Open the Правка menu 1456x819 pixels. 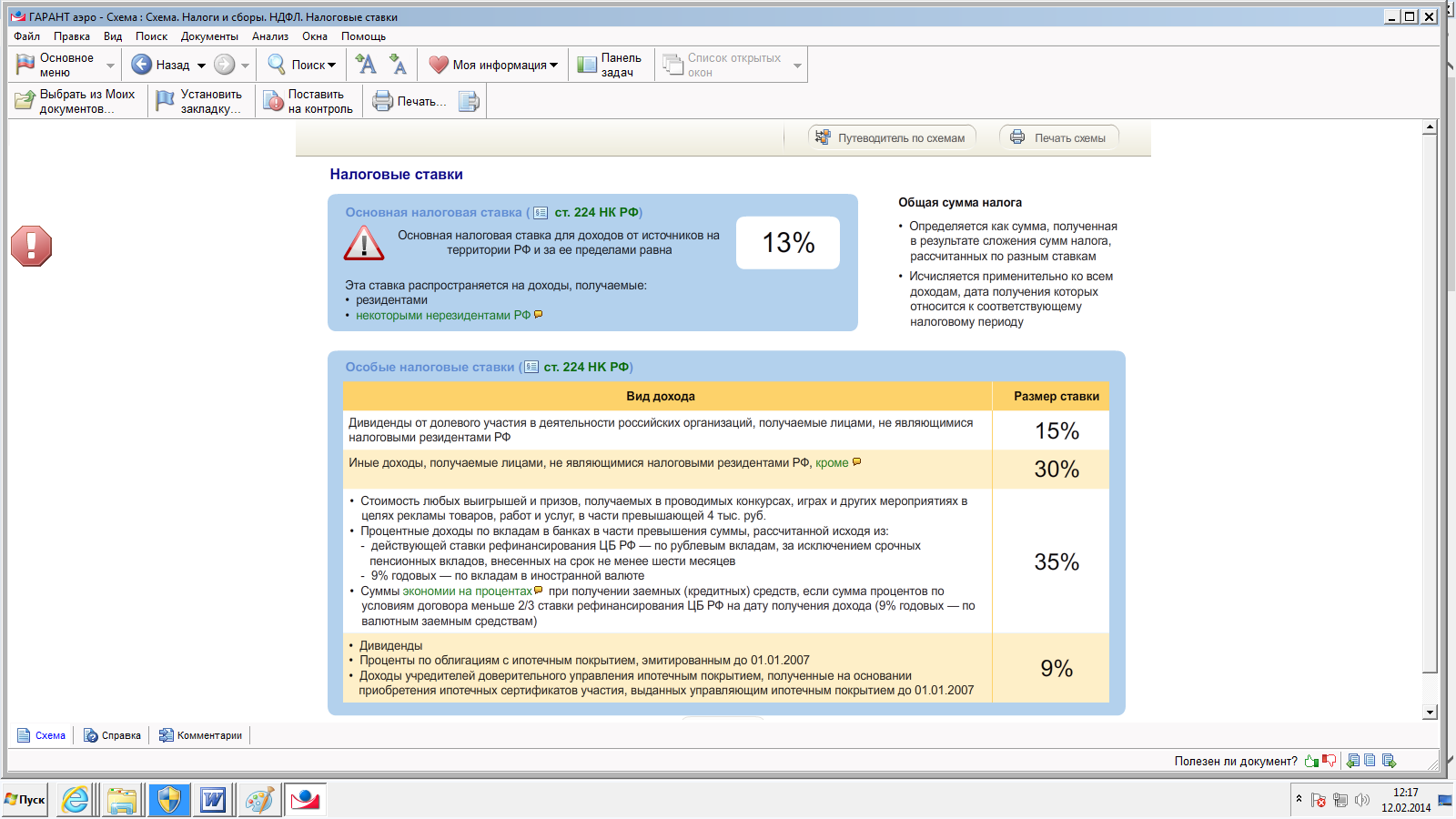[72, 36]
